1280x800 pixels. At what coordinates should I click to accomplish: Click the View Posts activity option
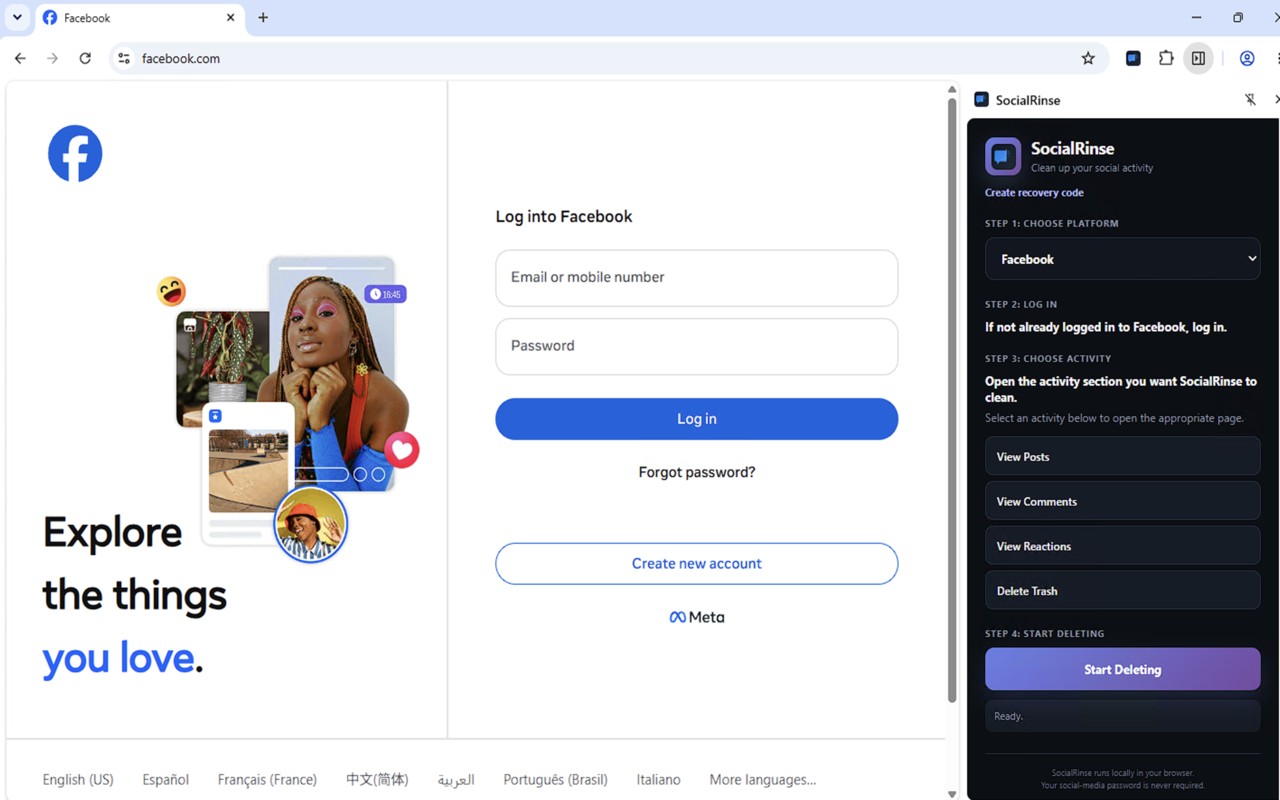pyautogui.click(x=1122, y=456)
